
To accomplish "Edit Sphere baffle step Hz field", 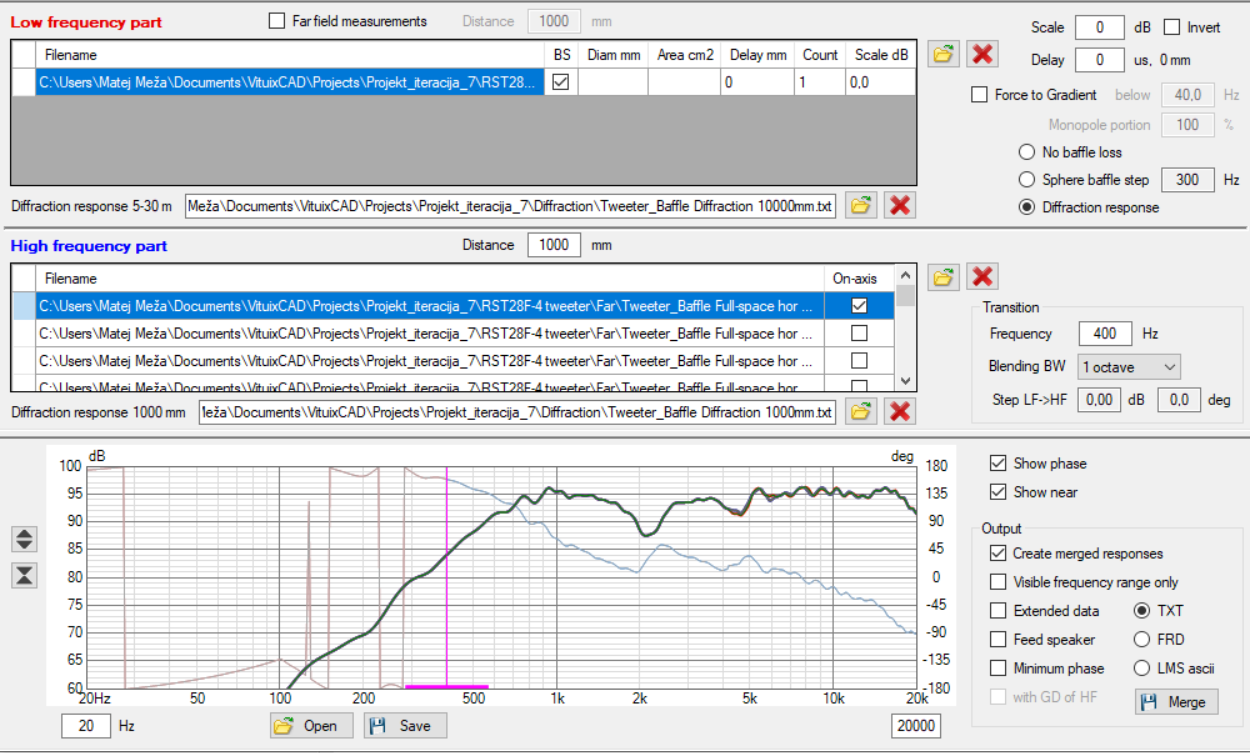I will pos(1188,180).
